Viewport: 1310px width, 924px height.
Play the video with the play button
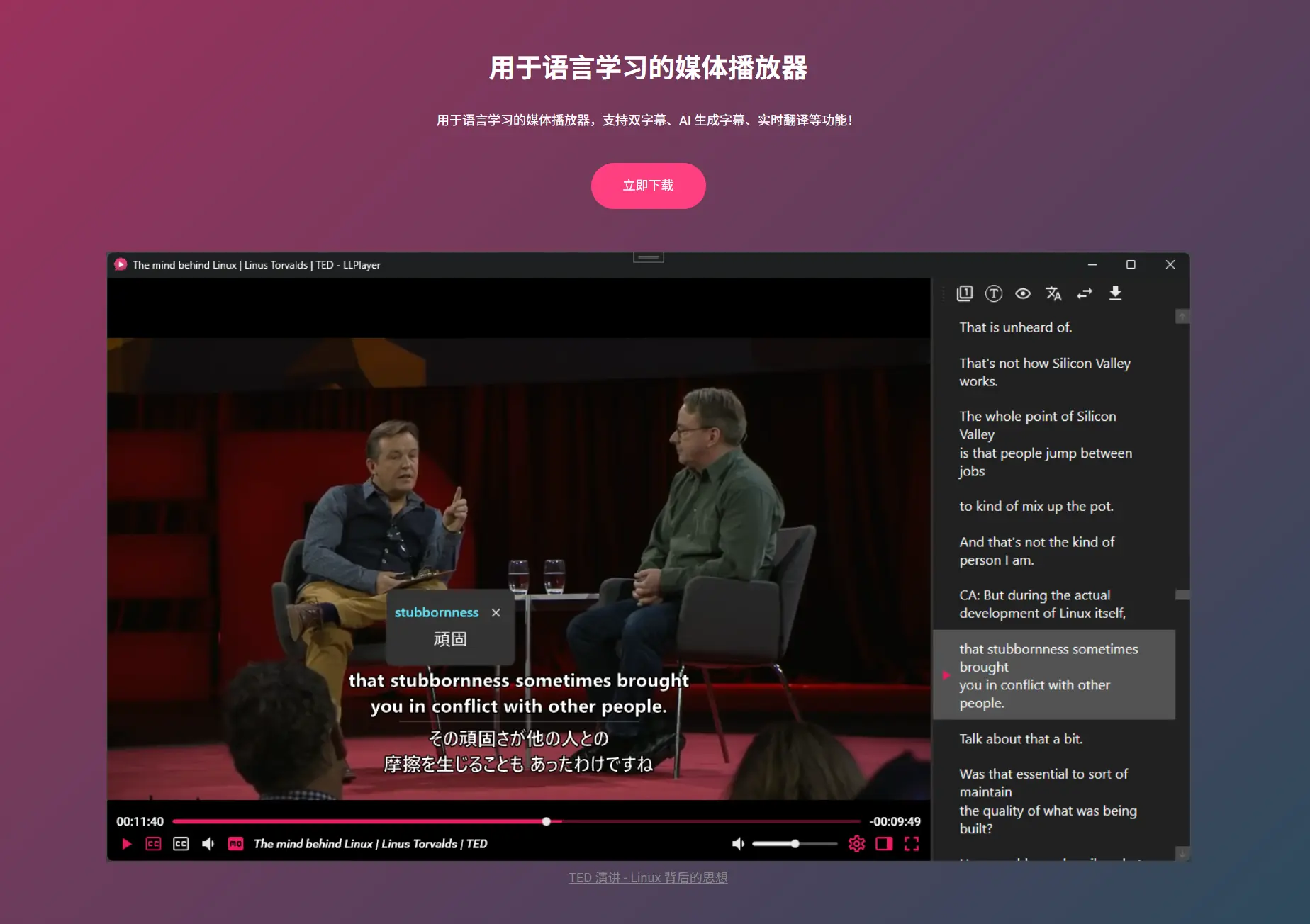pyautogui.click(x=127, y=844)
